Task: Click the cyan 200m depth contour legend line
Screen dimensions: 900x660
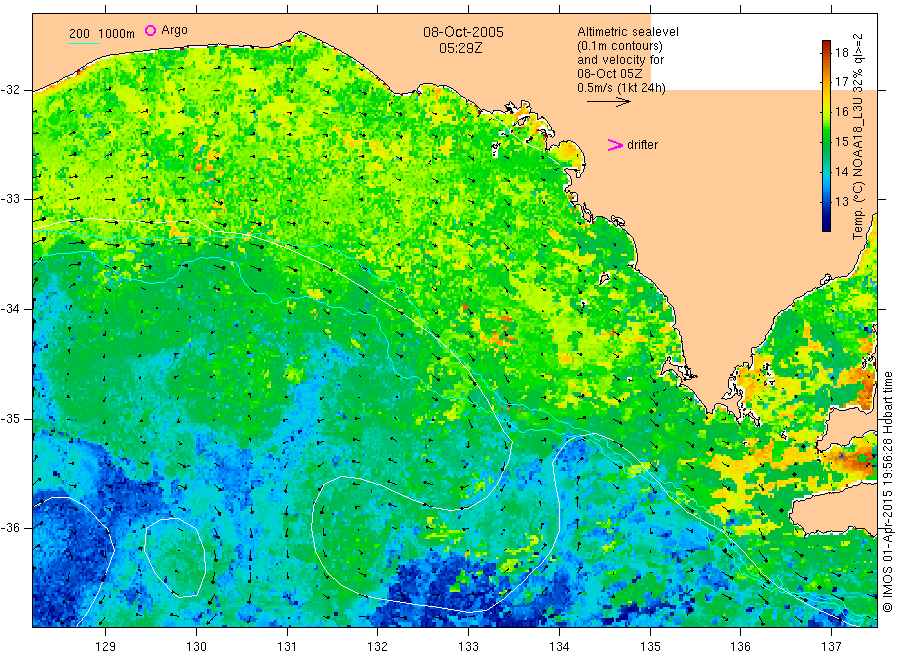Action: pyautogui.click(x=84, y=43)
